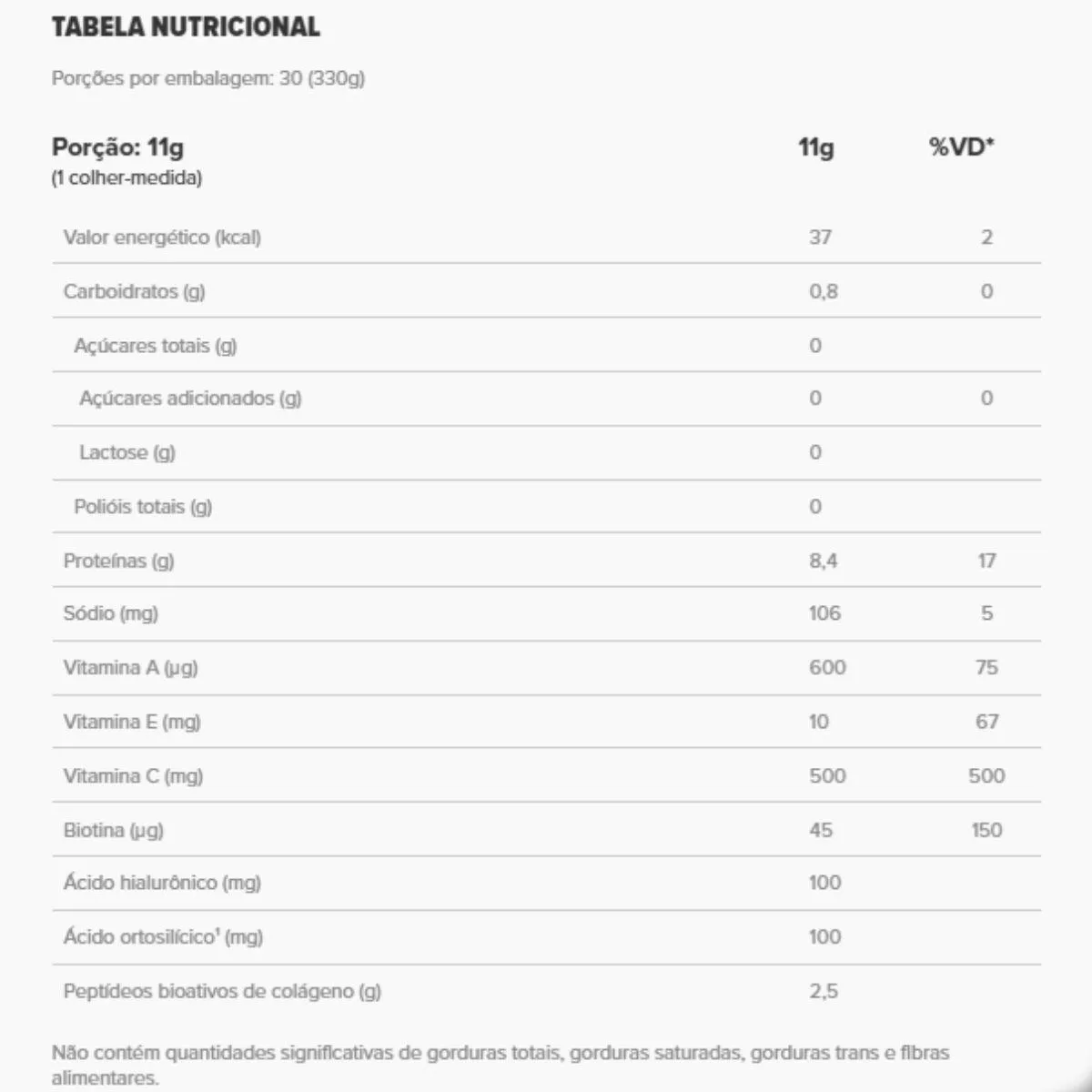Select the Peptídeos bioativos de colágeno label
This screenshot has width=1092, height=1092.
[222, 991]
